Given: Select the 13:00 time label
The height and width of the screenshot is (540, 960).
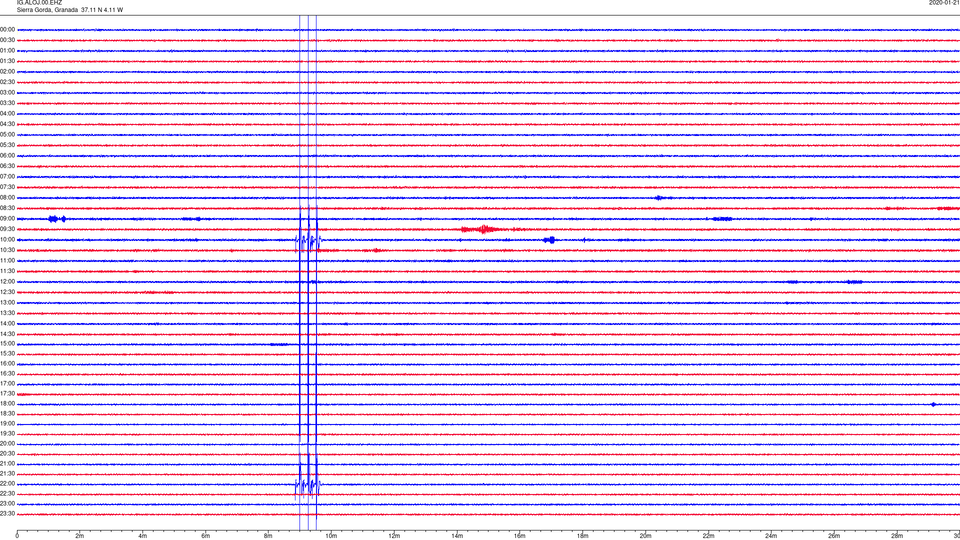Looking at the screenshot, I should click(7, 302).
